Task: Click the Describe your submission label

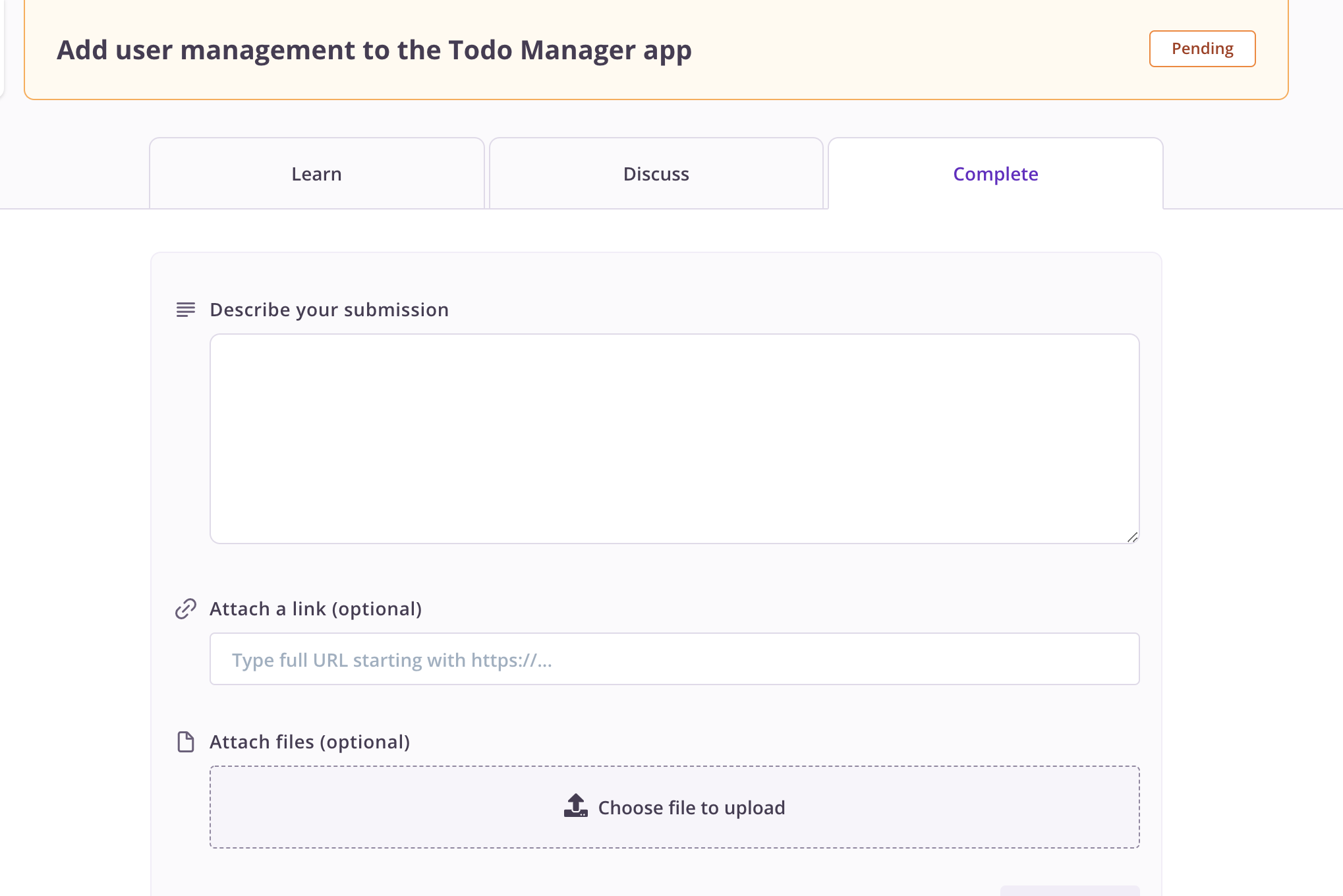Action: [329, 310]
